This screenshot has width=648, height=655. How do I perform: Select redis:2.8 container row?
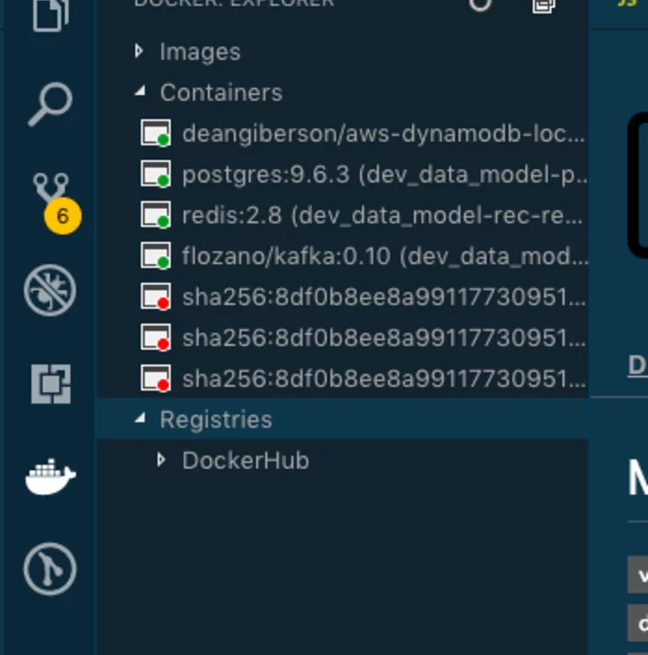tap(343, 215)
